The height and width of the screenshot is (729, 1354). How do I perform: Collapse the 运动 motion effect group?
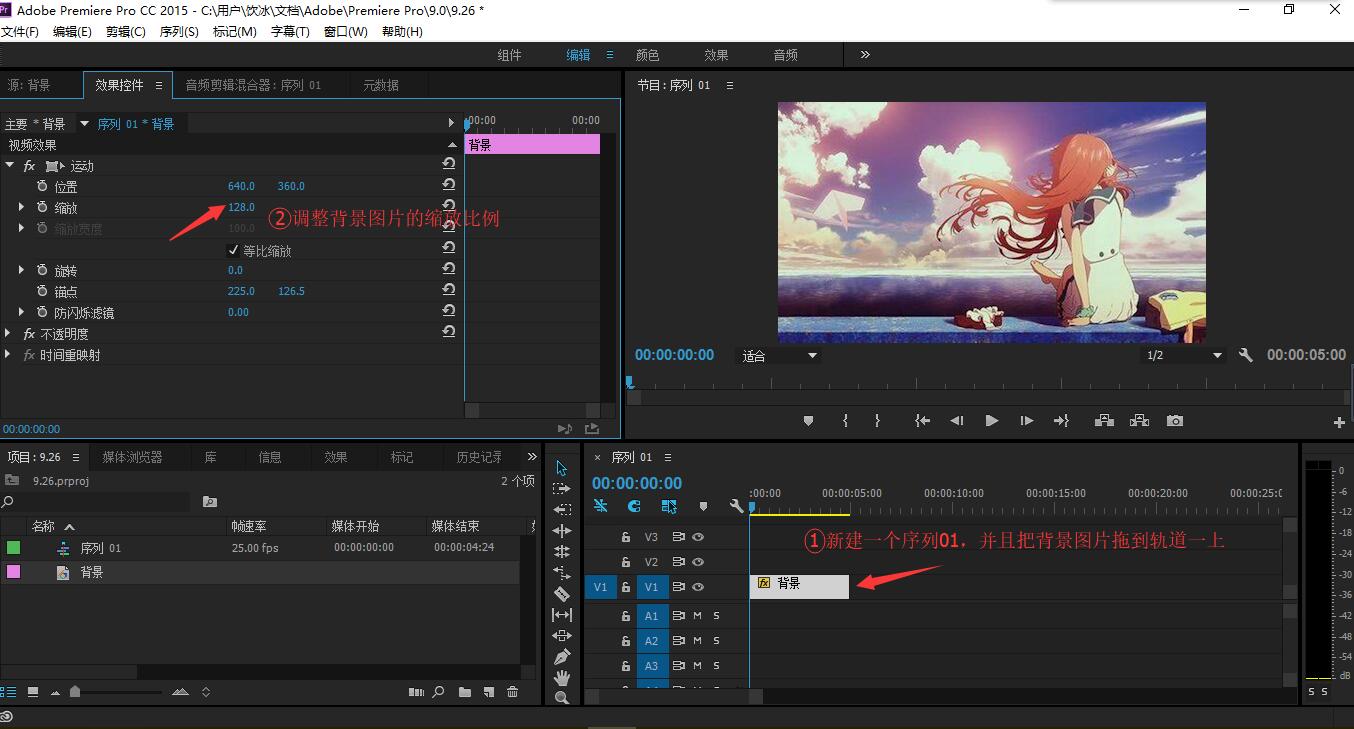tap(10, 165)
